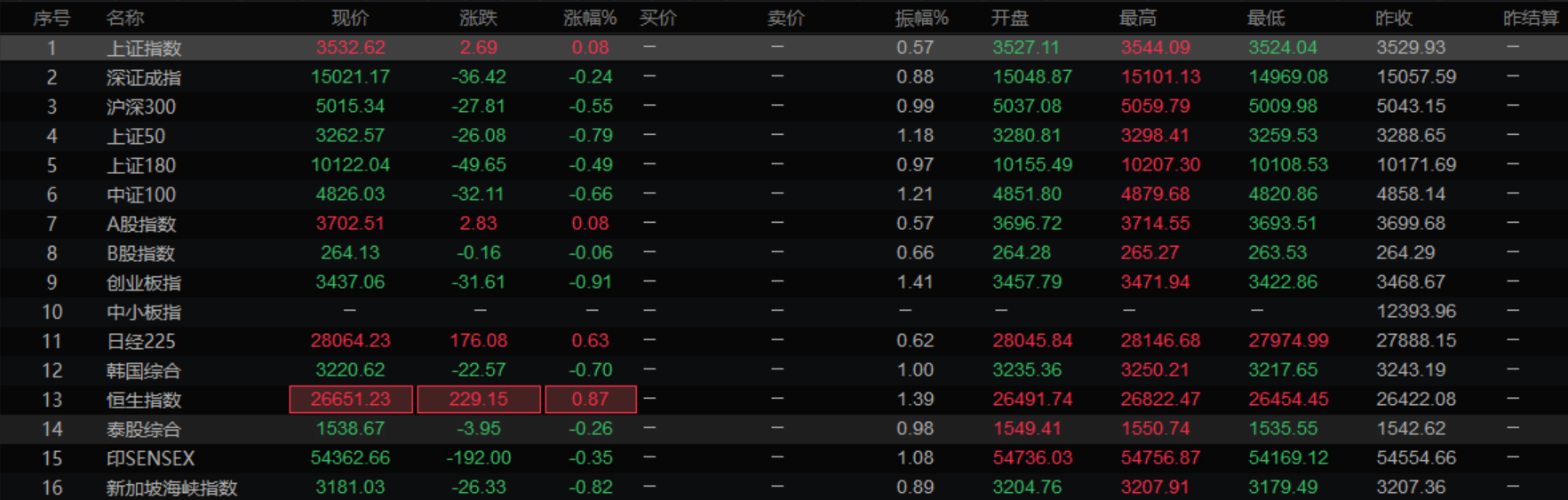
Task: Select the 恒生指数 row name
Action: (x=144, y=400)
